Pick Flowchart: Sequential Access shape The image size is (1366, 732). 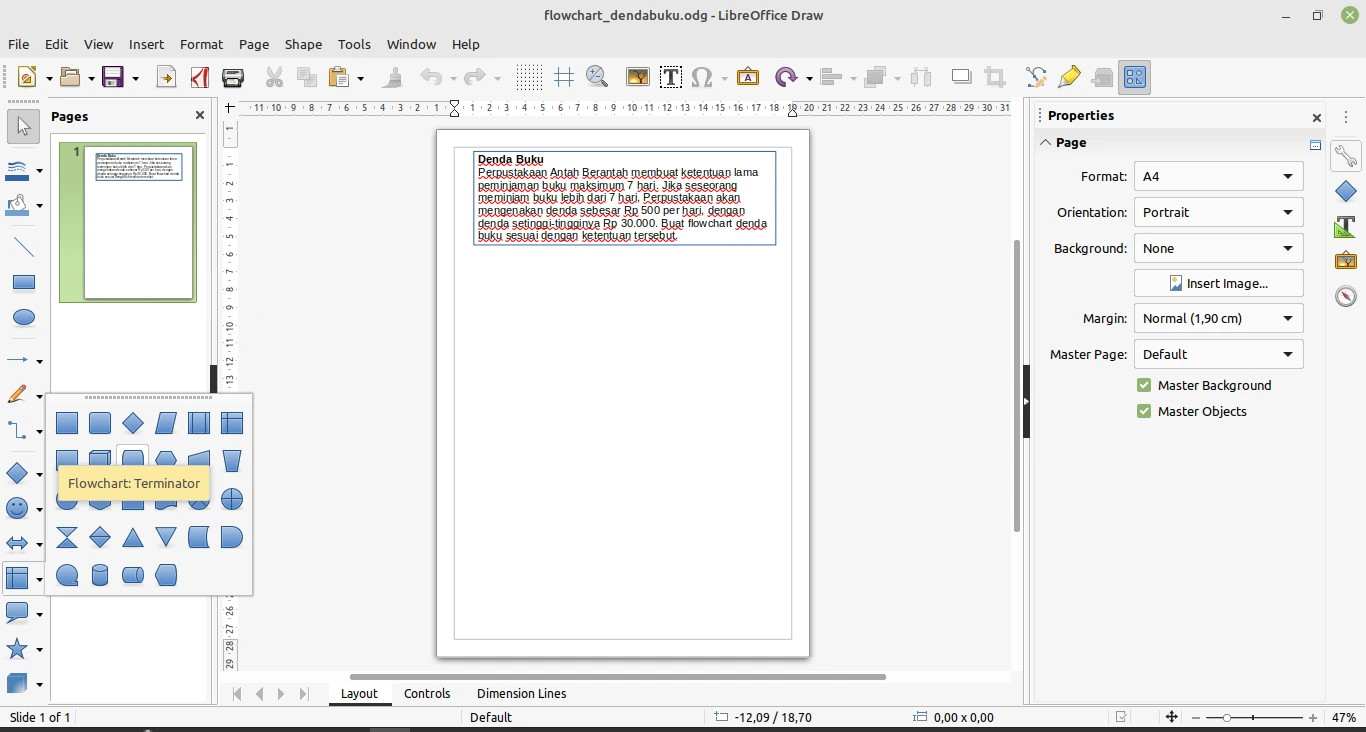(x=67, y=575)
